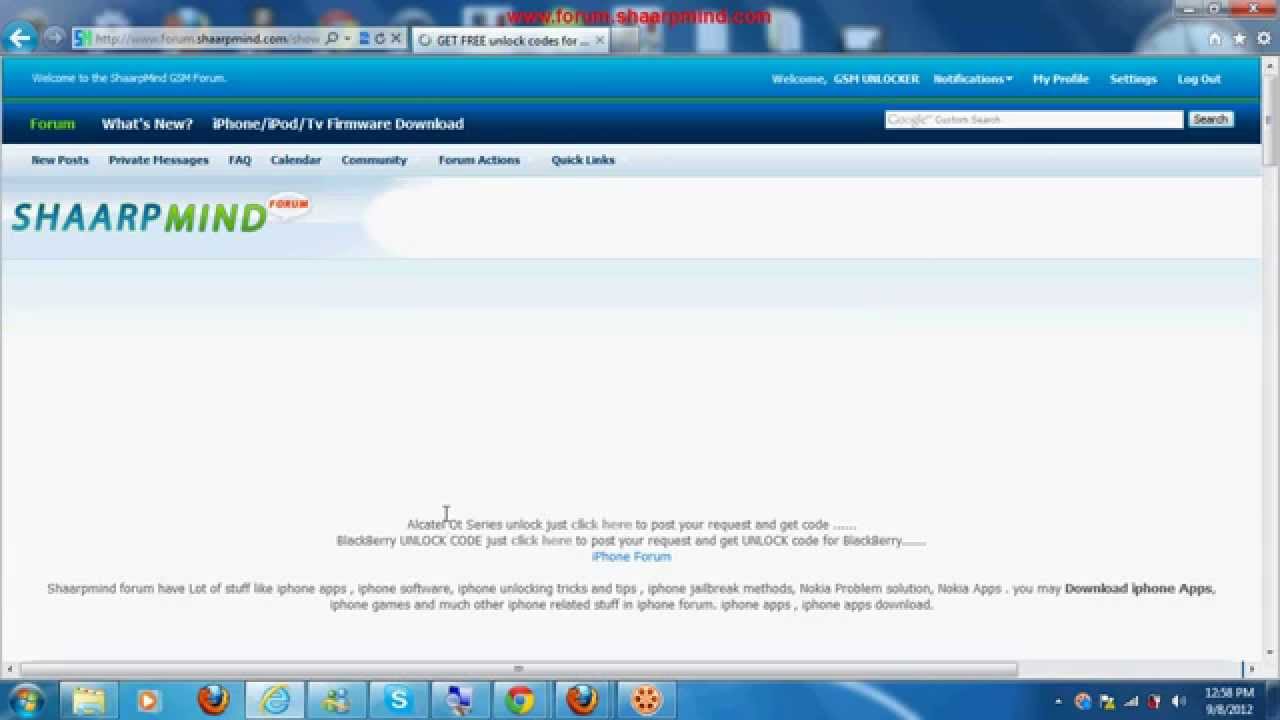Open the film reel recorder taskbar icon

645,700
